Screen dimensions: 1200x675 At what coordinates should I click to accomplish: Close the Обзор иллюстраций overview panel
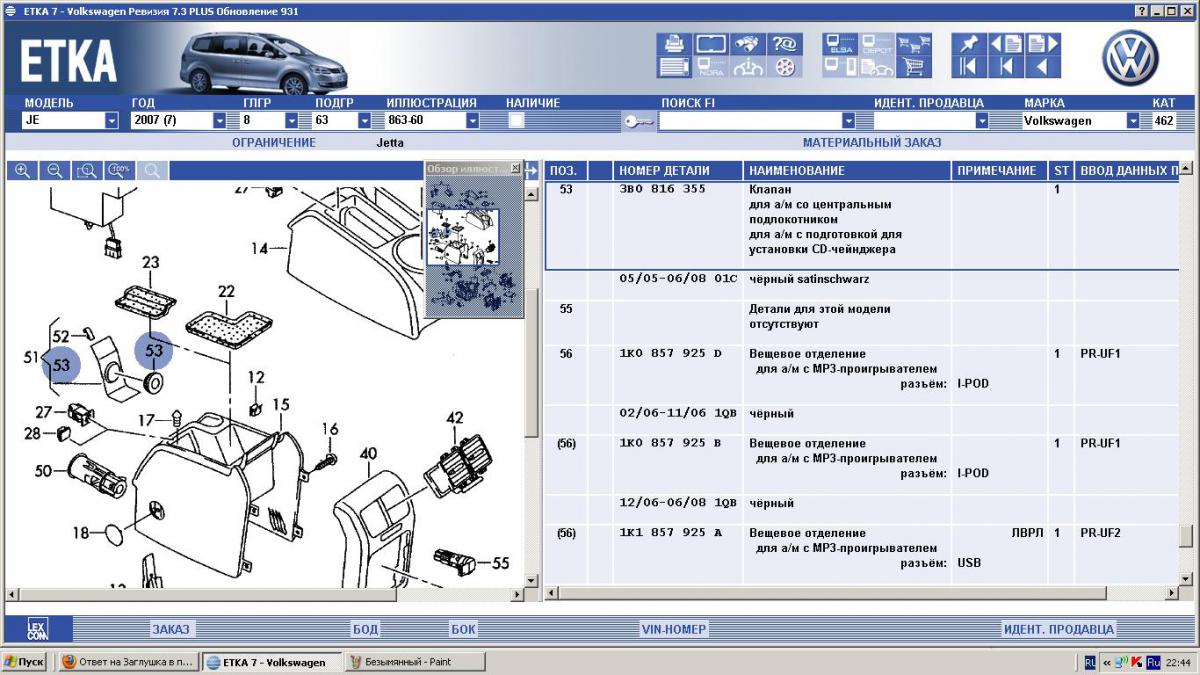pos(515,169)
